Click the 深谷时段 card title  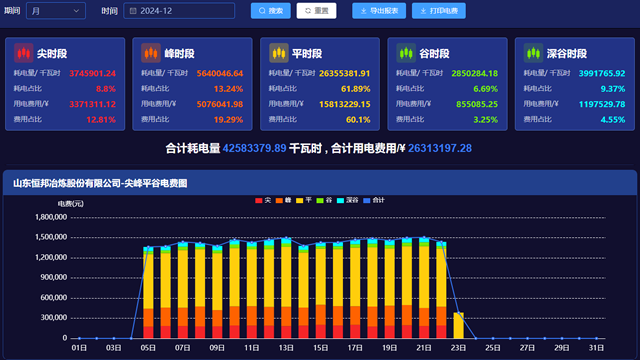coord(567,53)
